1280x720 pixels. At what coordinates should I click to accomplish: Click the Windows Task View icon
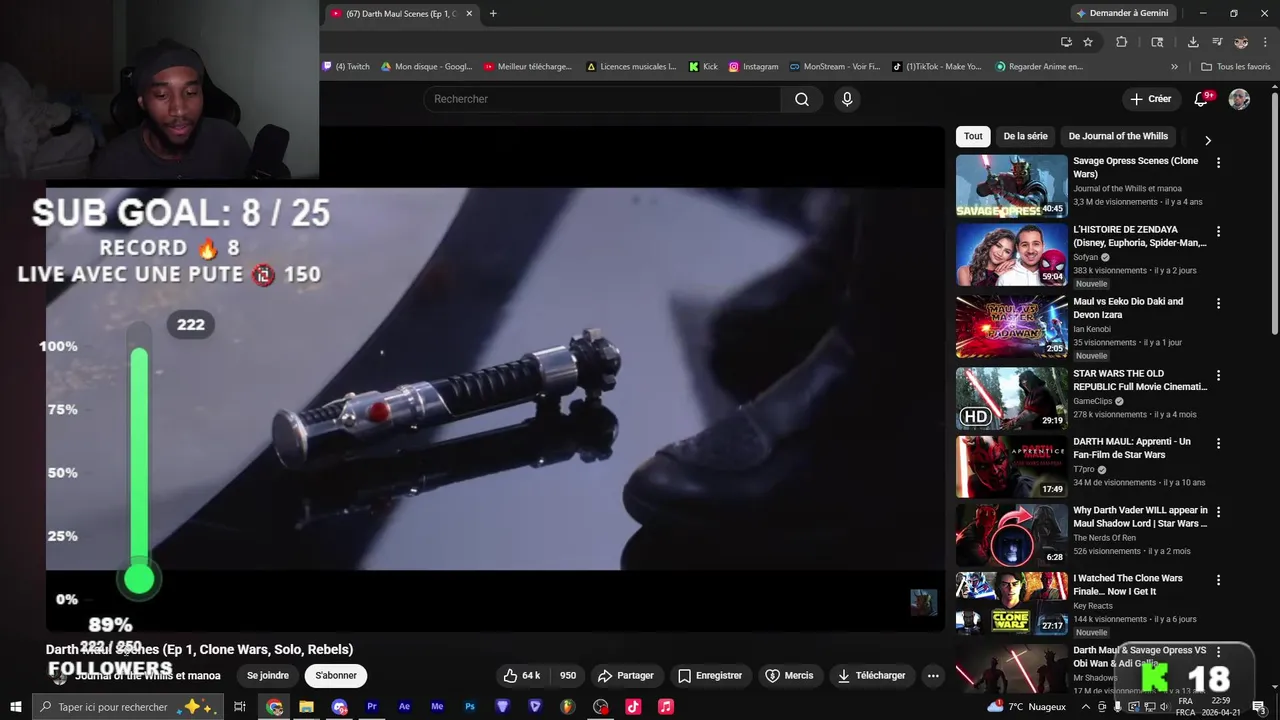[x=240, y=707]
